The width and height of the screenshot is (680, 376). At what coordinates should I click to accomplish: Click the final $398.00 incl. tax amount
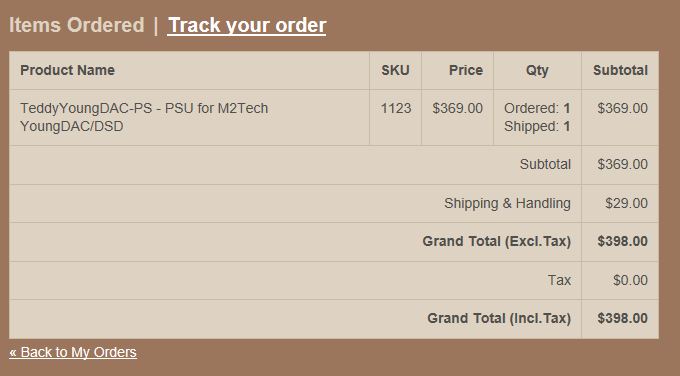[x=622, y=318]
